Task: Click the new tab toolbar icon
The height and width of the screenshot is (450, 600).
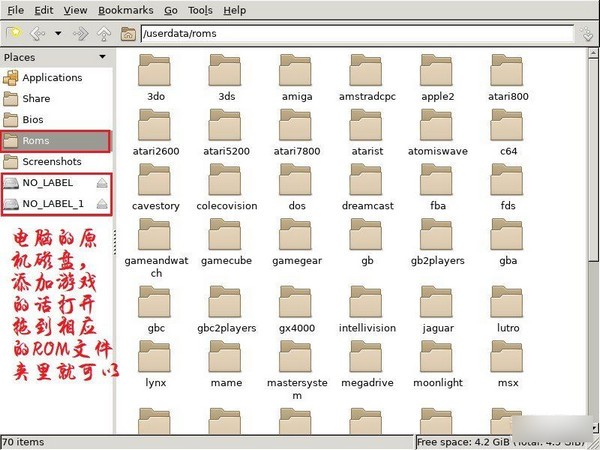Action: pos(13,33)
